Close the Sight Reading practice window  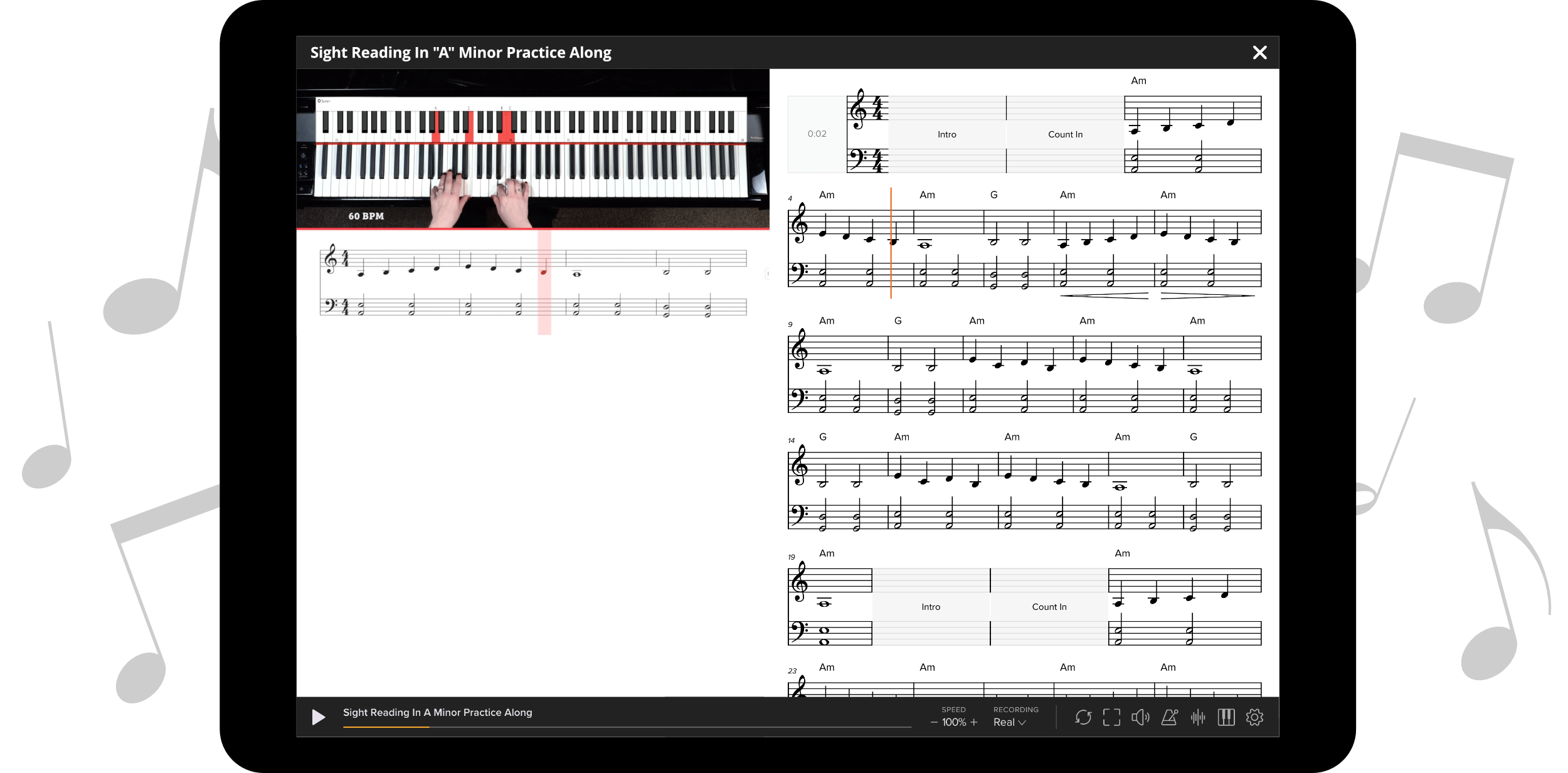coord(1259,52)
